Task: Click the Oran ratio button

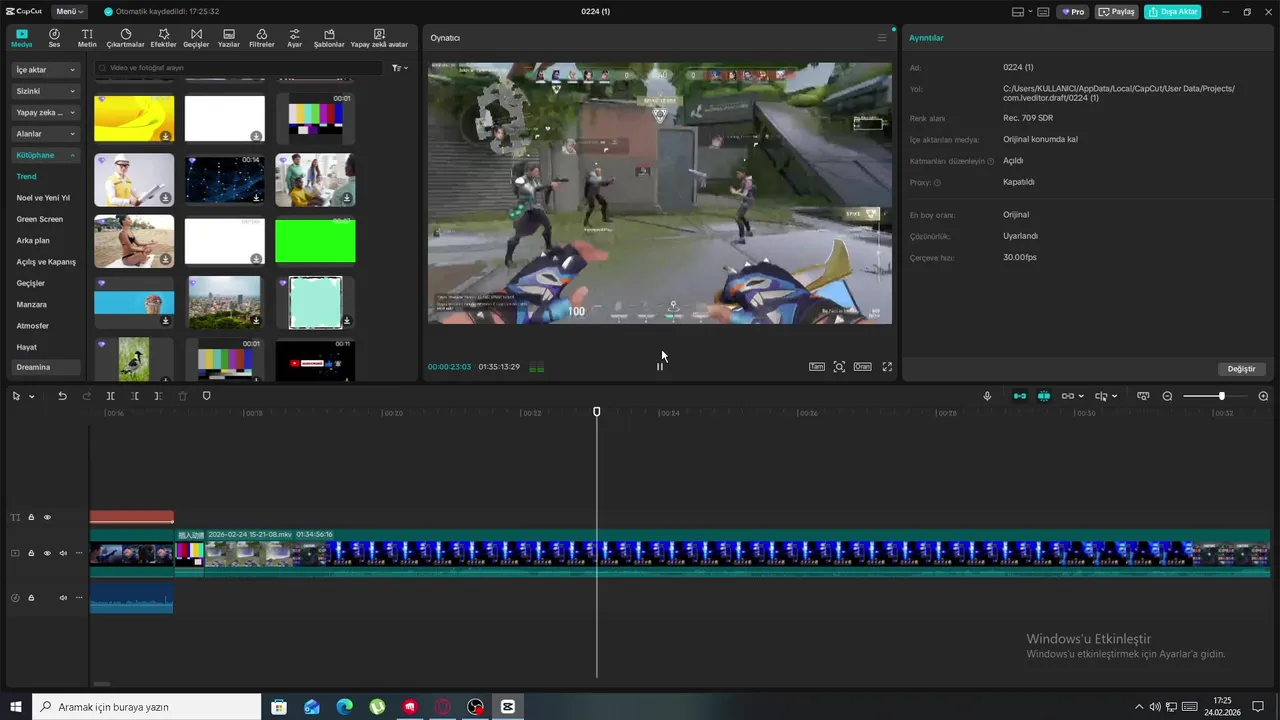Action: tap(862, 367)
